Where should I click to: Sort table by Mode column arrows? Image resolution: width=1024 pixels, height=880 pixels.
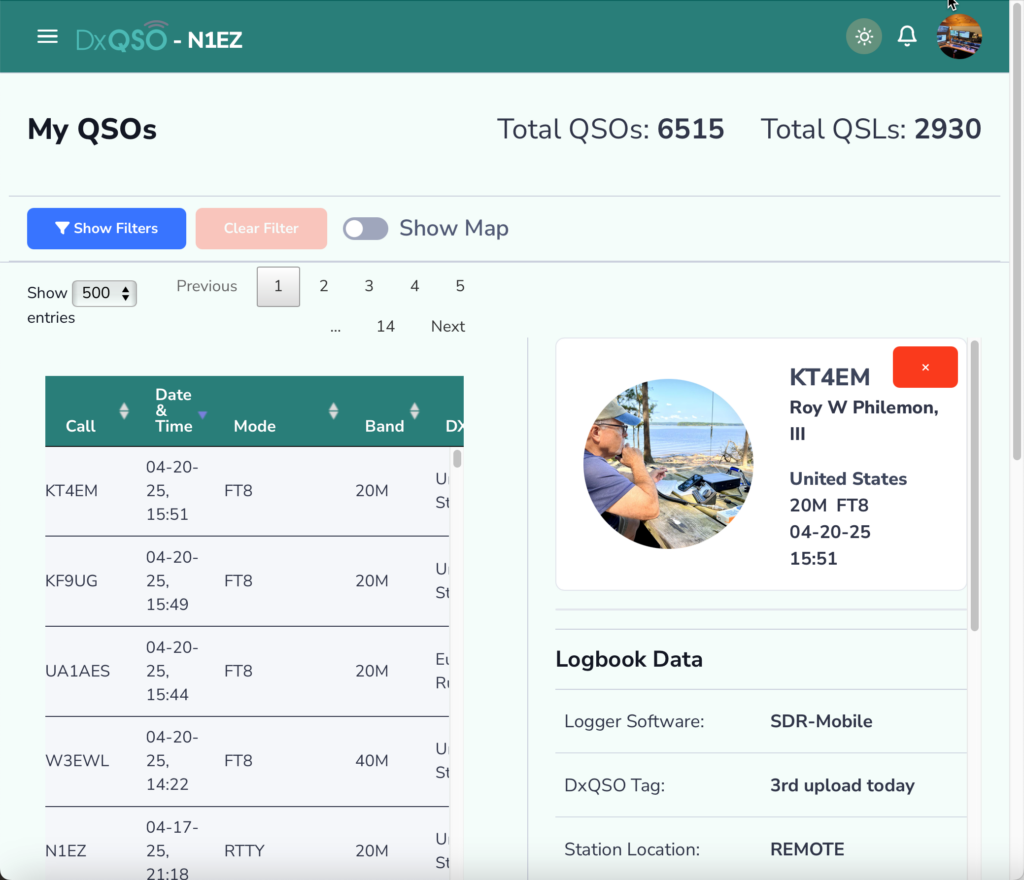(x=333, y=411)
